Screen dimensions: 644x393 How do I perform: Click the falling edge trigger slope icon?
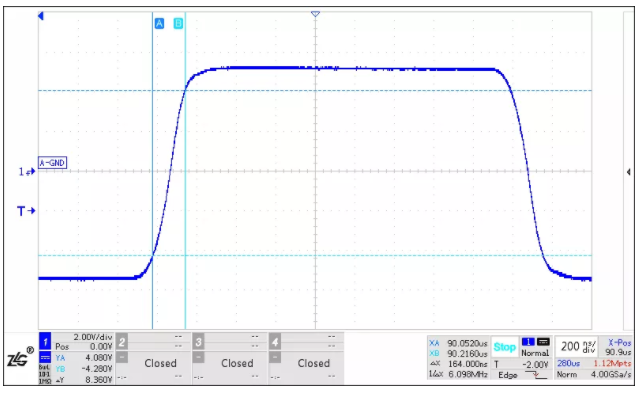click(536, 375)
